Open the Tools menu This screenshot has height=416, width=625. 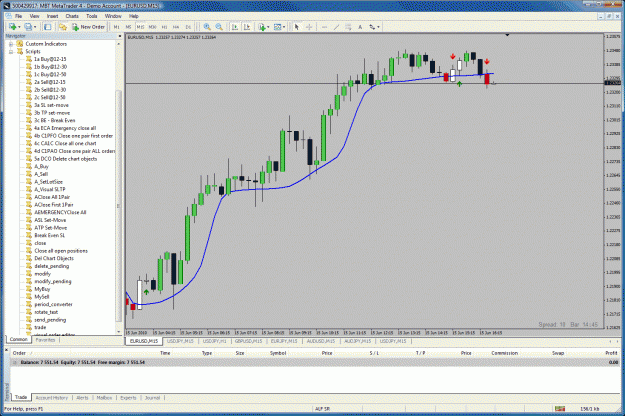click(92, 16)
